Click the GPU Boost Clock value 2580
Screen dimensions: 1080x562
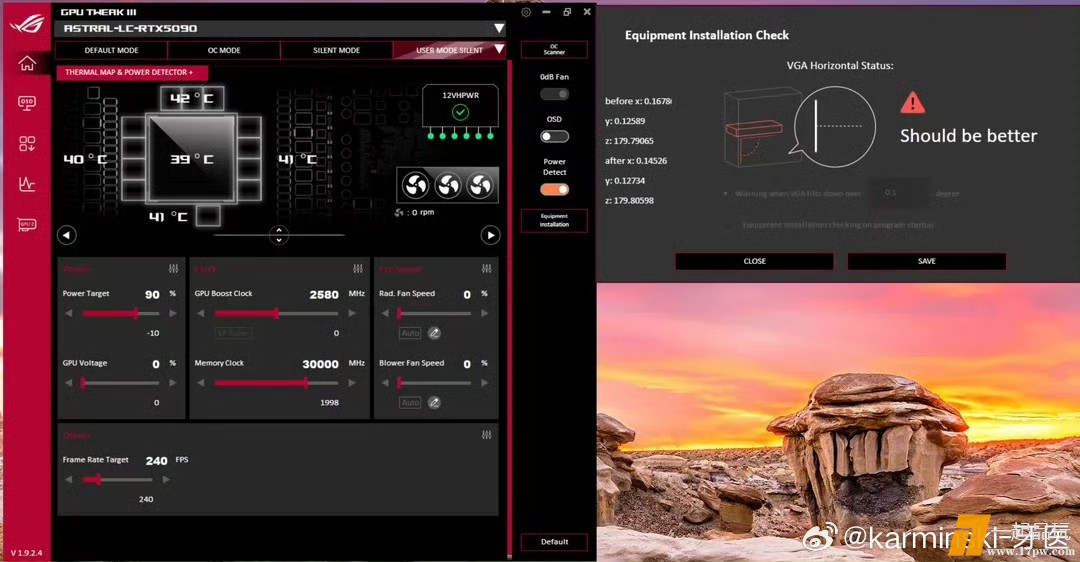pos(324,295)
